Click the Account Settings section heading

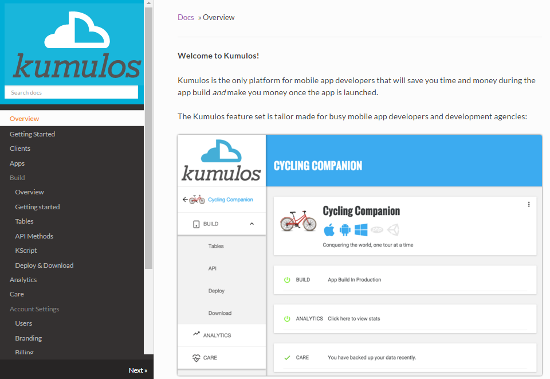pos(34,309)
